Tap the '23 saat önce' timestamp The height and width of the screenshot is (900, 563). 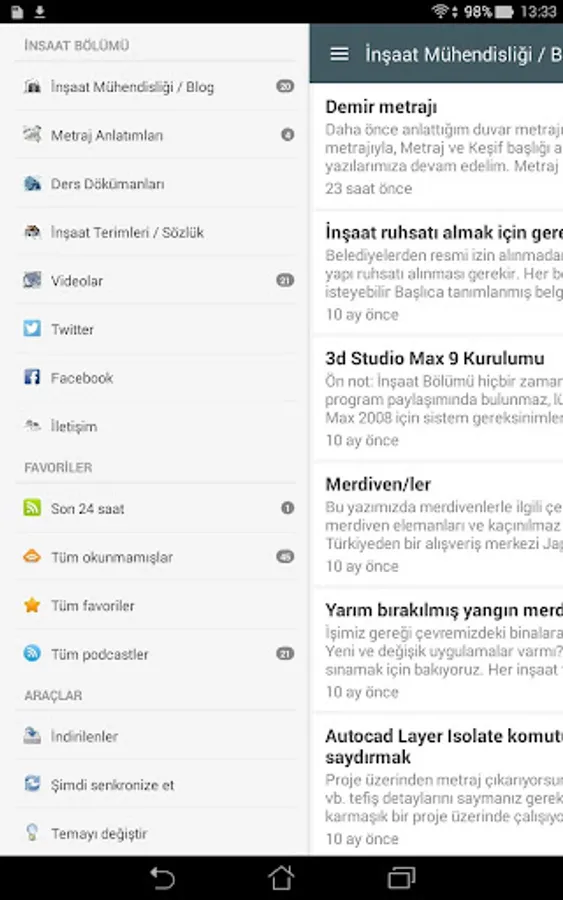pyautogui.click(x=368, y=188)
